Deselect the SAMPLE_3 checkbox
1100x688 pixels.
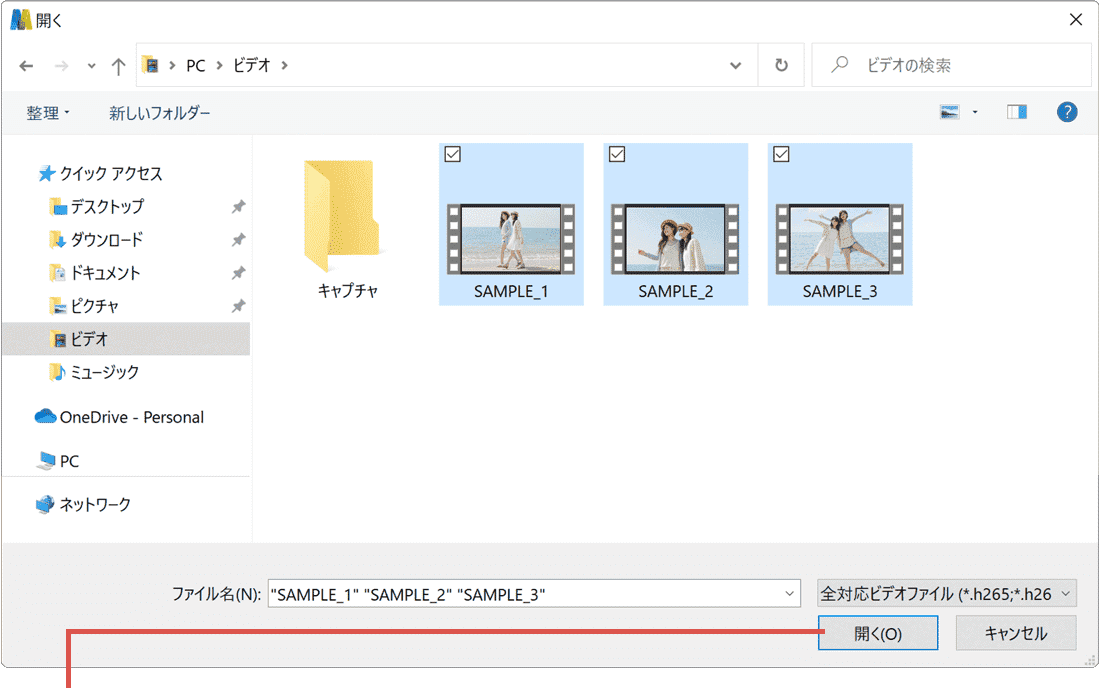pos(781,154)
